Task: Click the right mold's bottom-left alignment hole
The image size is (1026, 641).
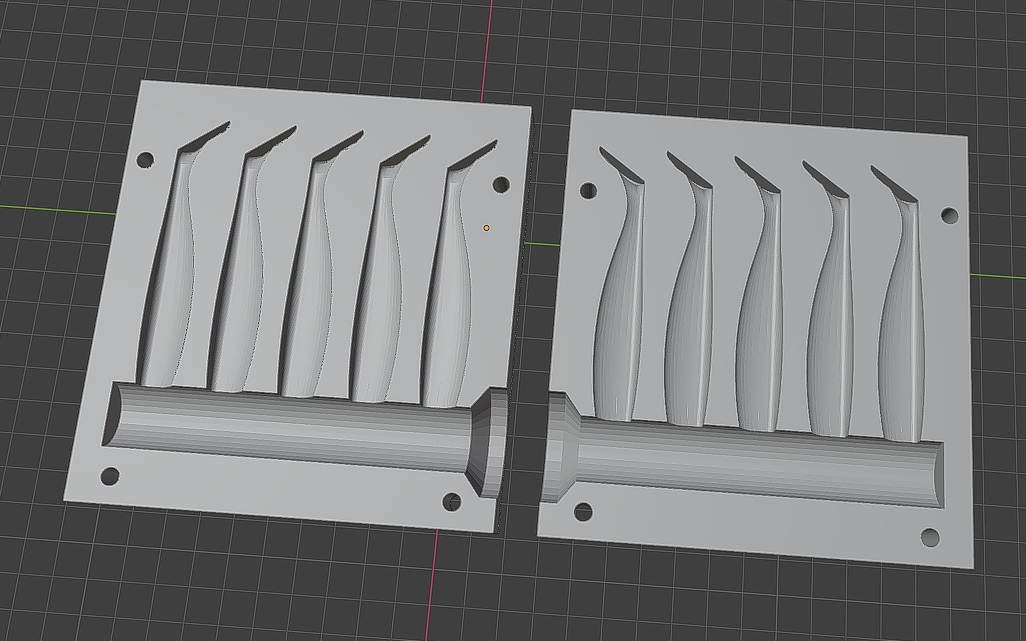Action: (x=582, y=511)
